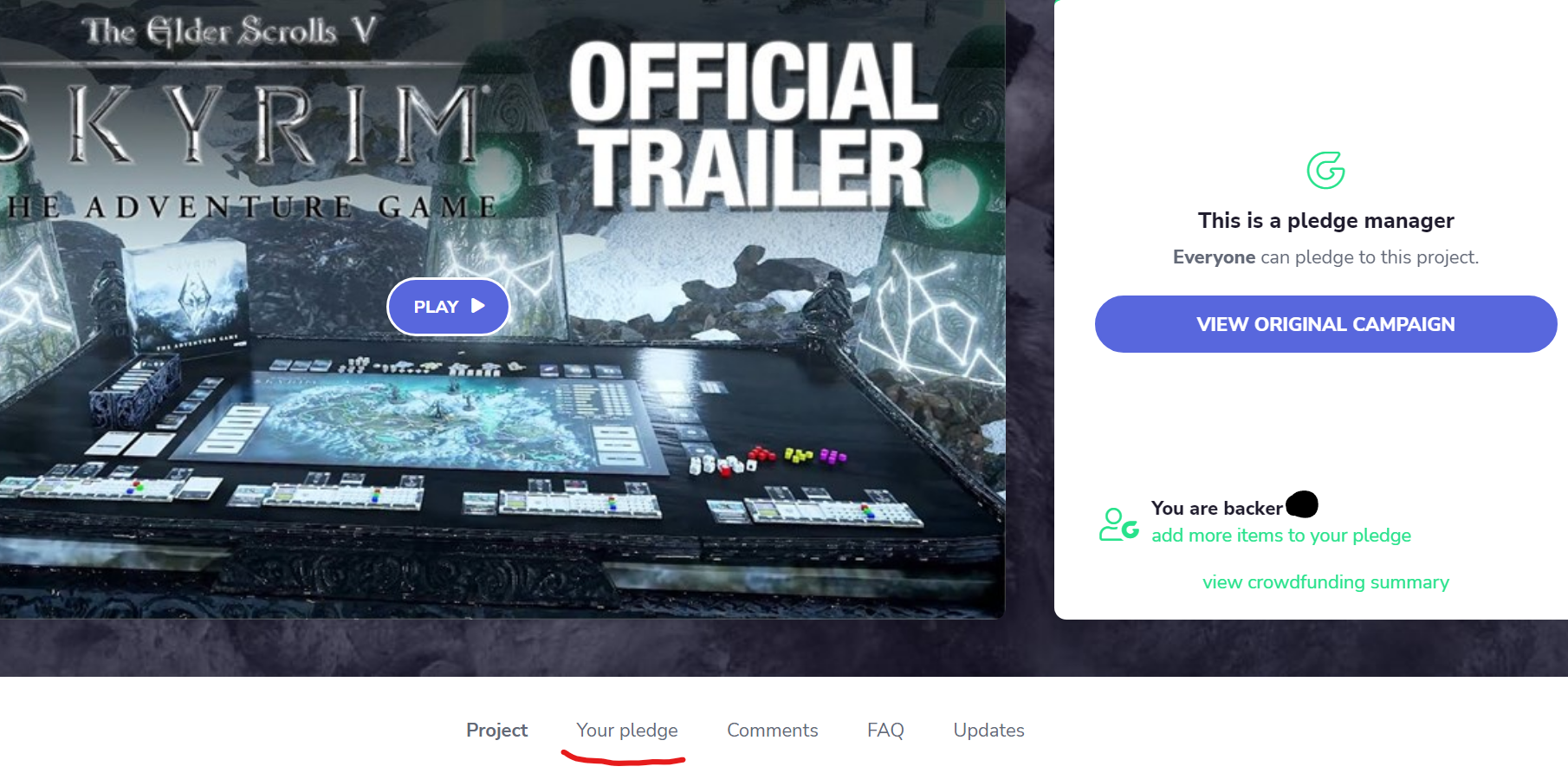Image resolution: width=1568 pixels, height=773 pixels.
Task: Open the View Original Campaign button
Action: point(1325,324)
